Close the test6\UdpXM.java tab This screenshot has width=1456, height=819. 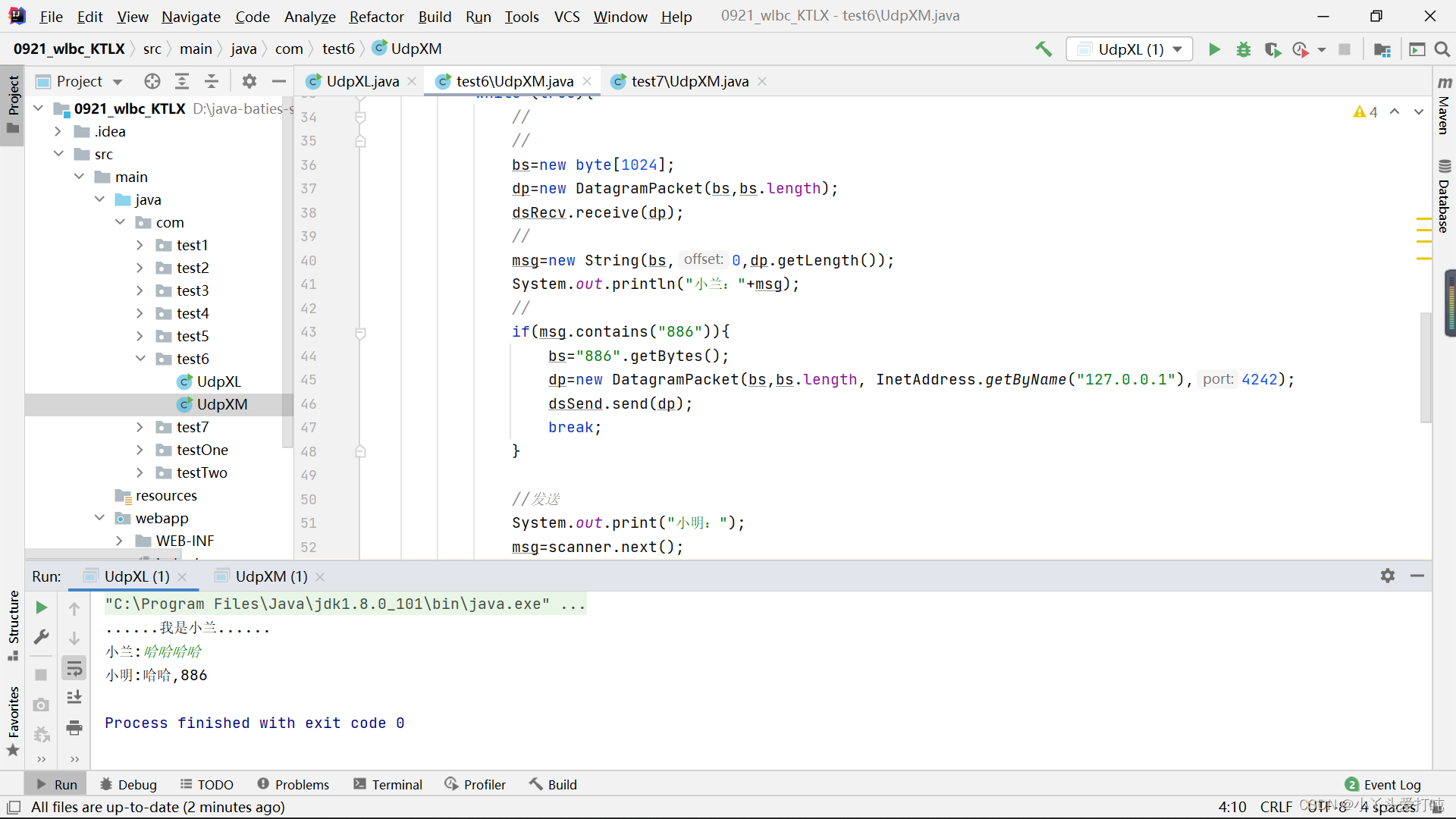(587, 81)
